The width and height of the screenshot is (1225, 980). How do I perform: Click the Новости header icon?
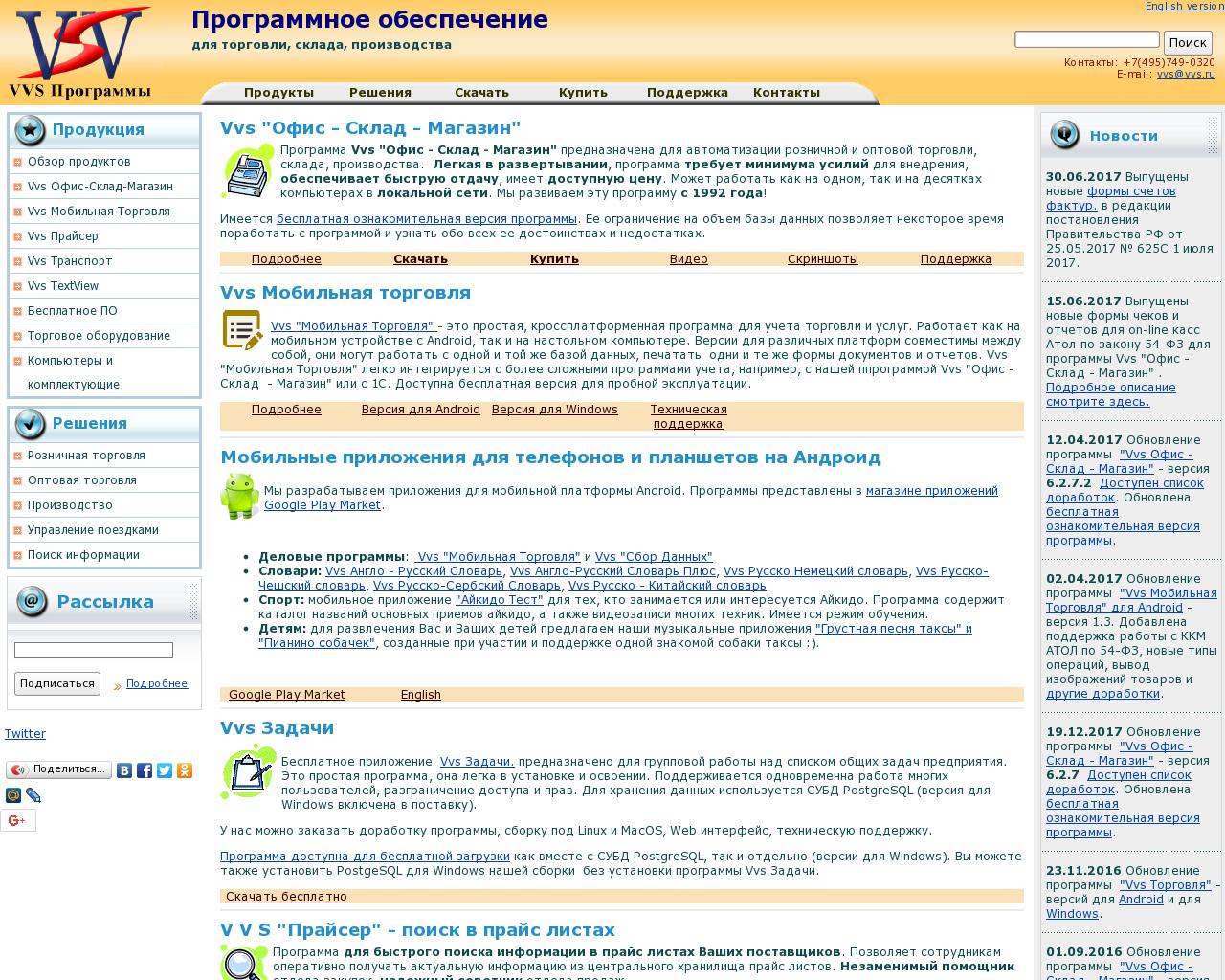click(1064, 136)
